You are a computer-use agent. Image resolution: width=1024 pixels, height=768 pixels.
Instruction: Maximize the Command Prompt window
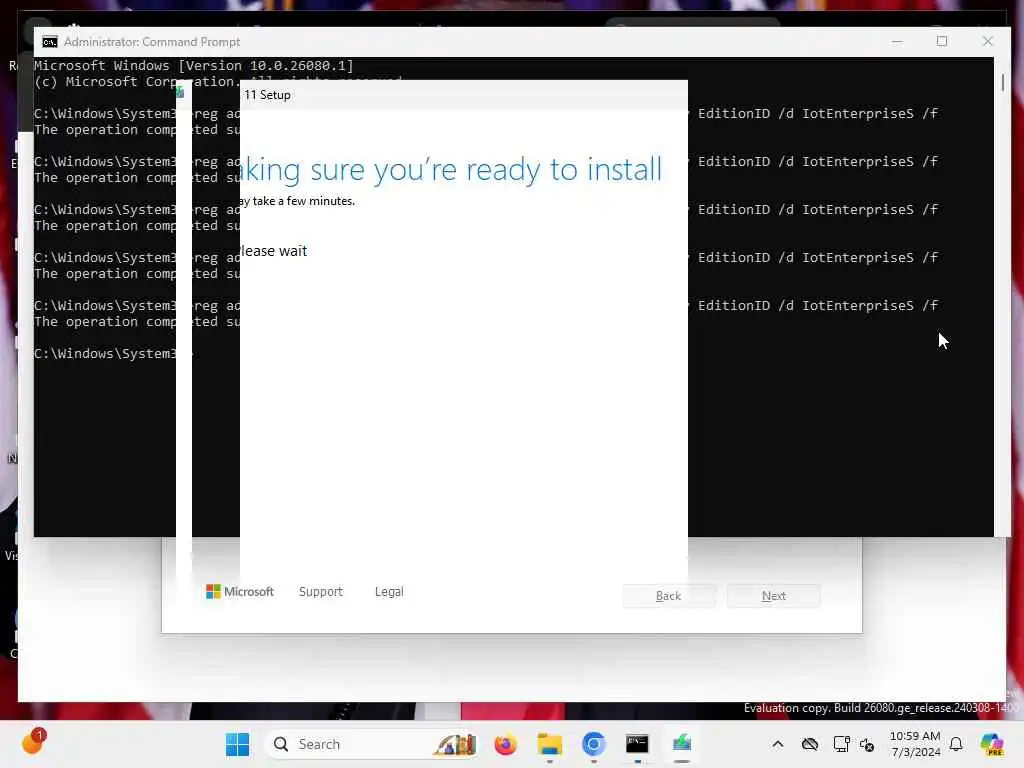942,41
